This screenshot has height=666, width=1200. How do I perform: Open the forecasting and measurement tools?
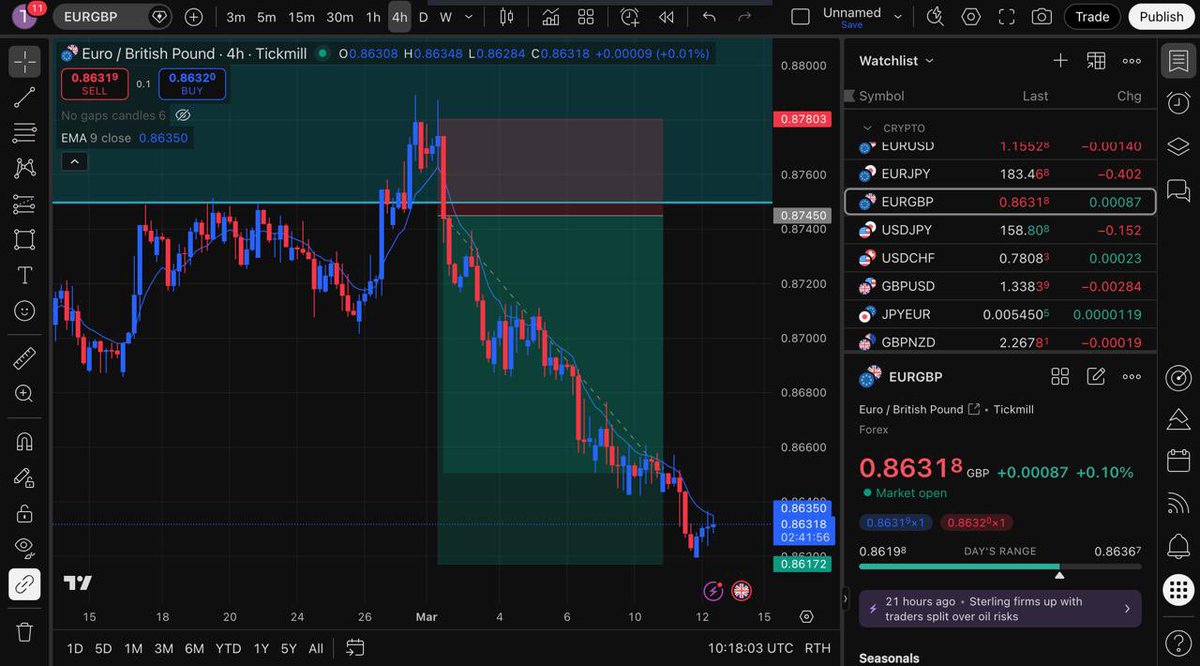tap(25, 204)
